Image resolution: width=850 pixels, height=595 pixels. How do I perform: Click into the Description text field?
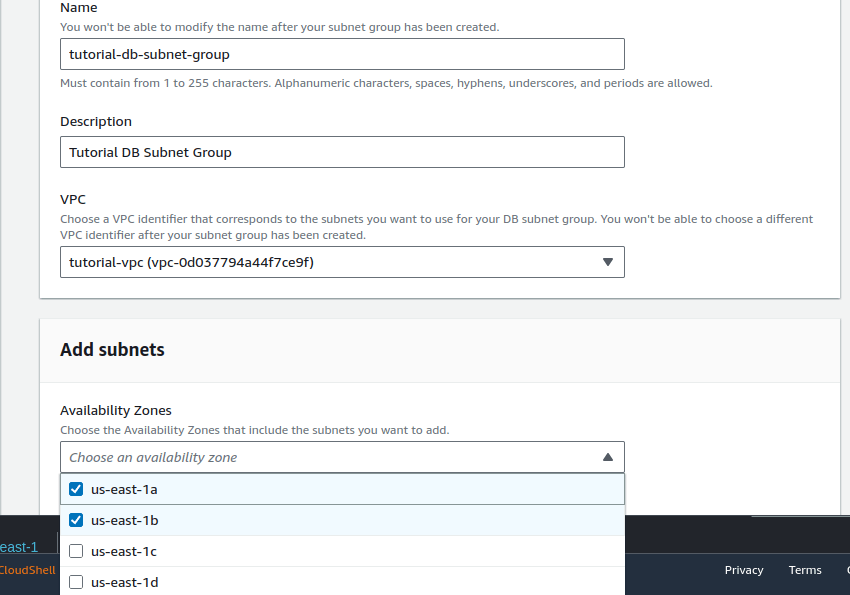(x=342, y=152)
